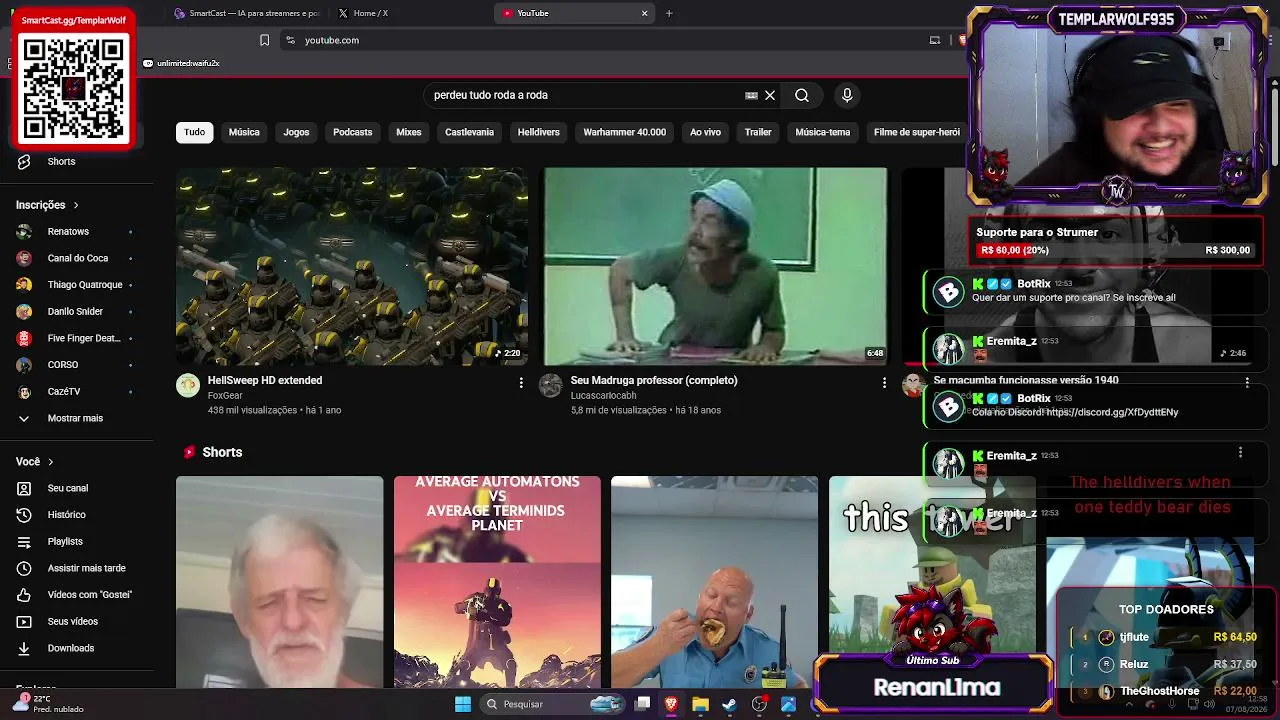Expand the Você section

[34, 462]
